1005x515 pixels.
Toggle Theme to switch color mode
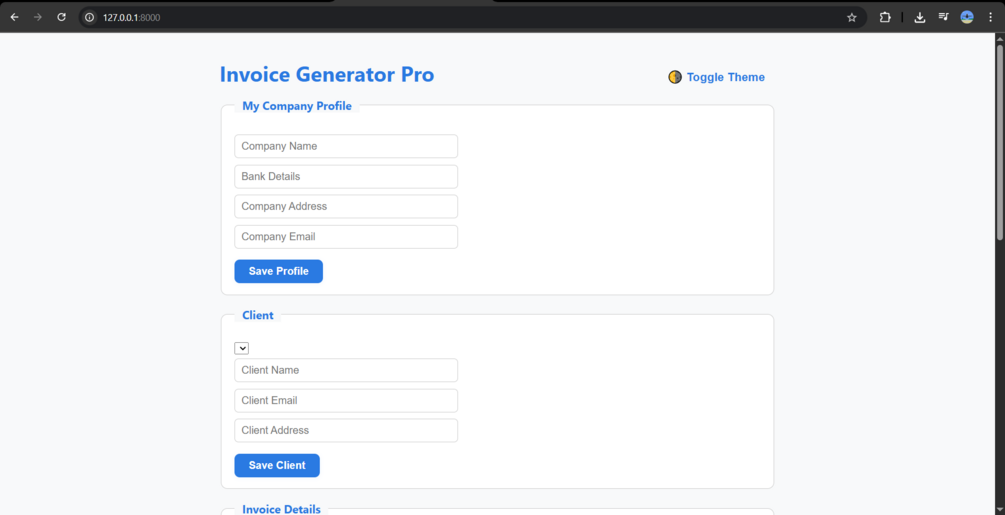[x=717, y=77]
